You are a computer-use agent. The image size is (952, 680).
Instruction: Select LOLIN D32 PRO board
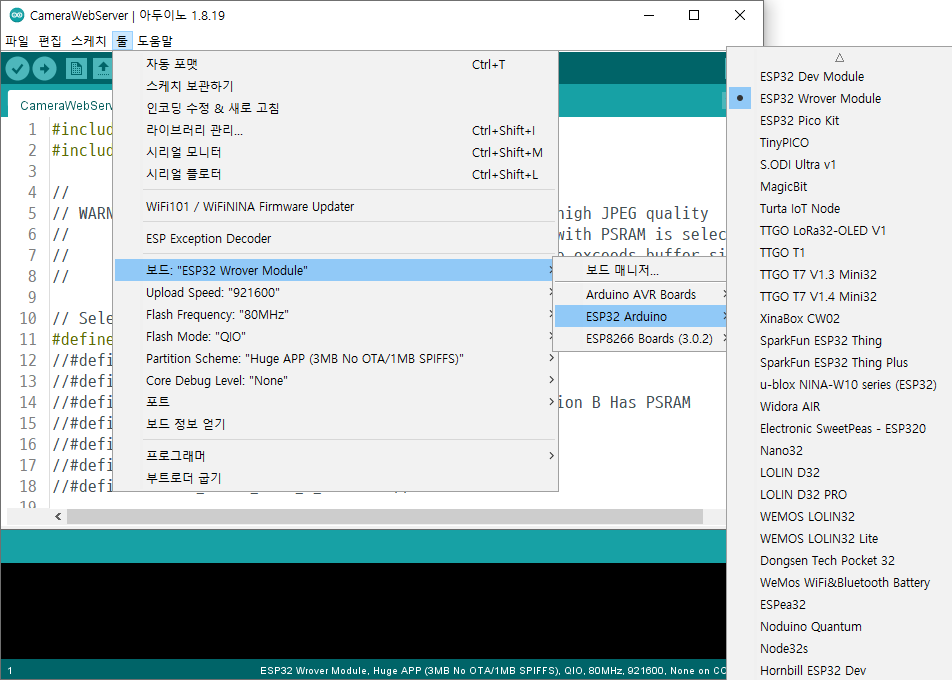click(839, 494)
